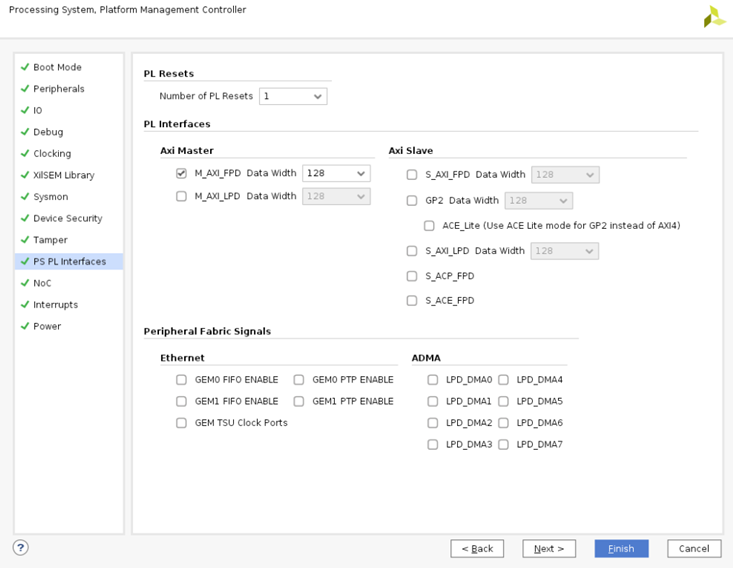This screenshot has width=733, height=568.
Task: Uncheck the M_AXI_FPD checkbox
Action: 181,173
